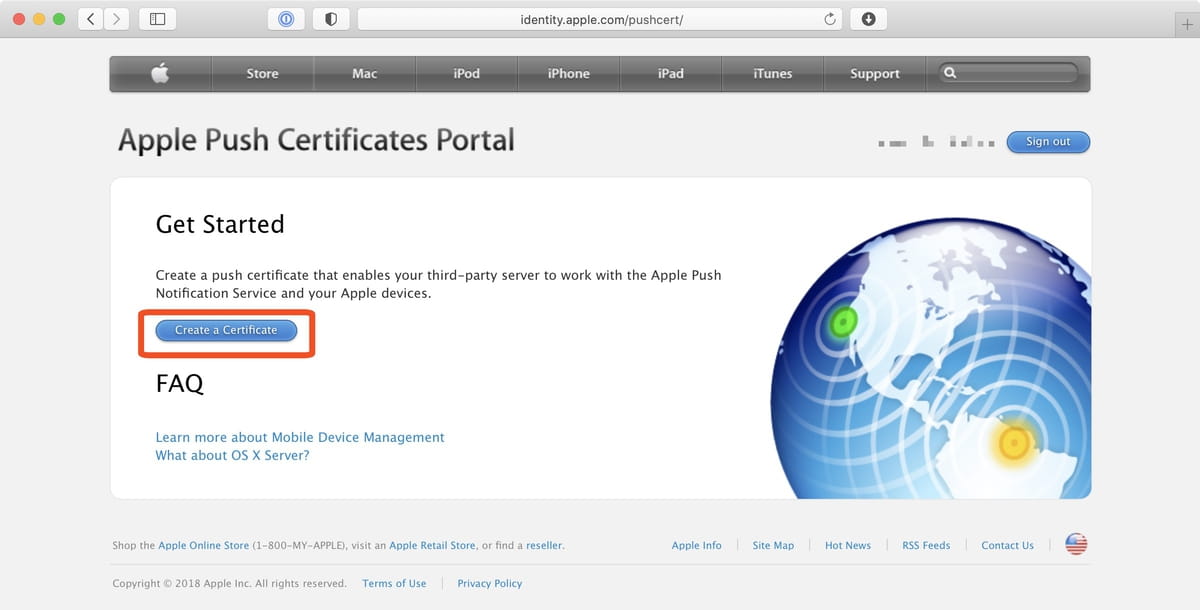The image size is (1200, 610).
Task: Choose region via the US flag icon
Action: 1076,545
